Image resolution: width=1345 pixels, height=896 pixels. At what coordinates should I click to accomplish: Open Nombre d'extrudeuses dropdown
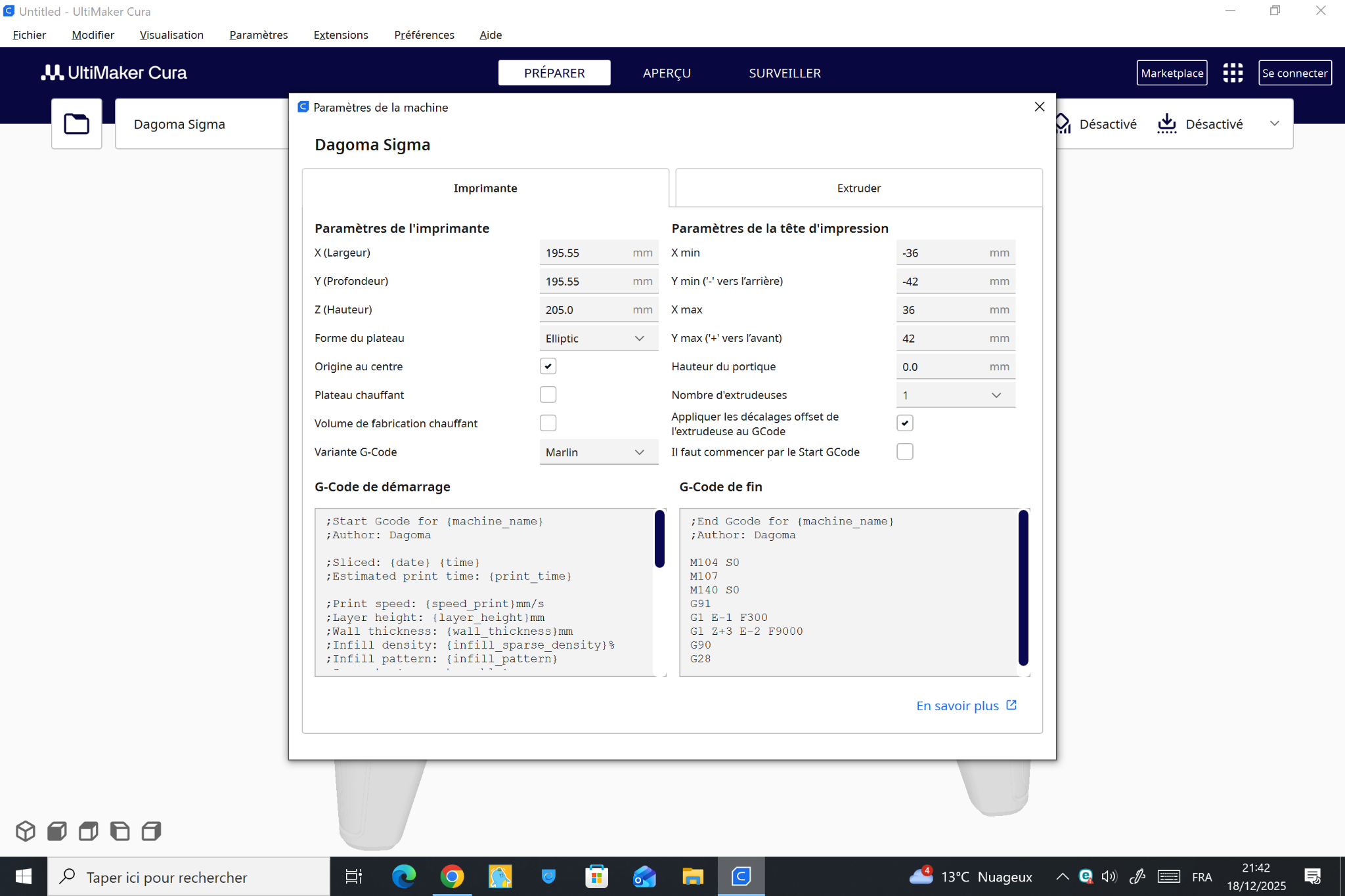click(x=955, y=395)
